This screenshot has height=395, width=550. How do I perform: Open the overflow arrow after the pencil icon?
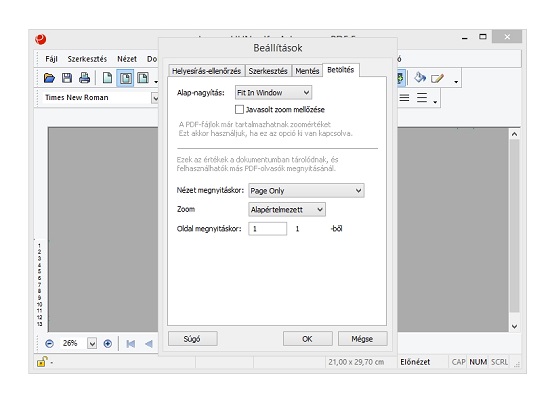[x=456, y=82]
